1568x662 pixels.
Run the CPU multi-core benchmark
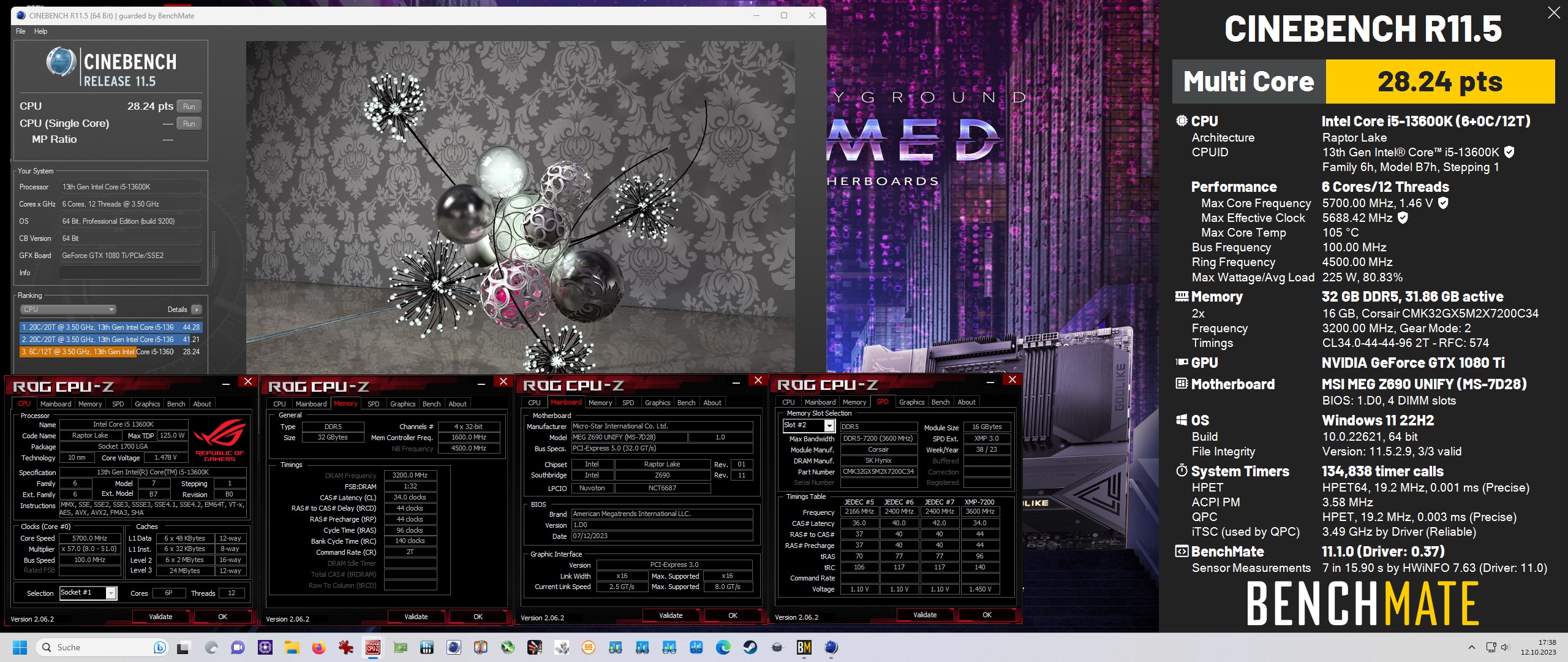point(189,107)
